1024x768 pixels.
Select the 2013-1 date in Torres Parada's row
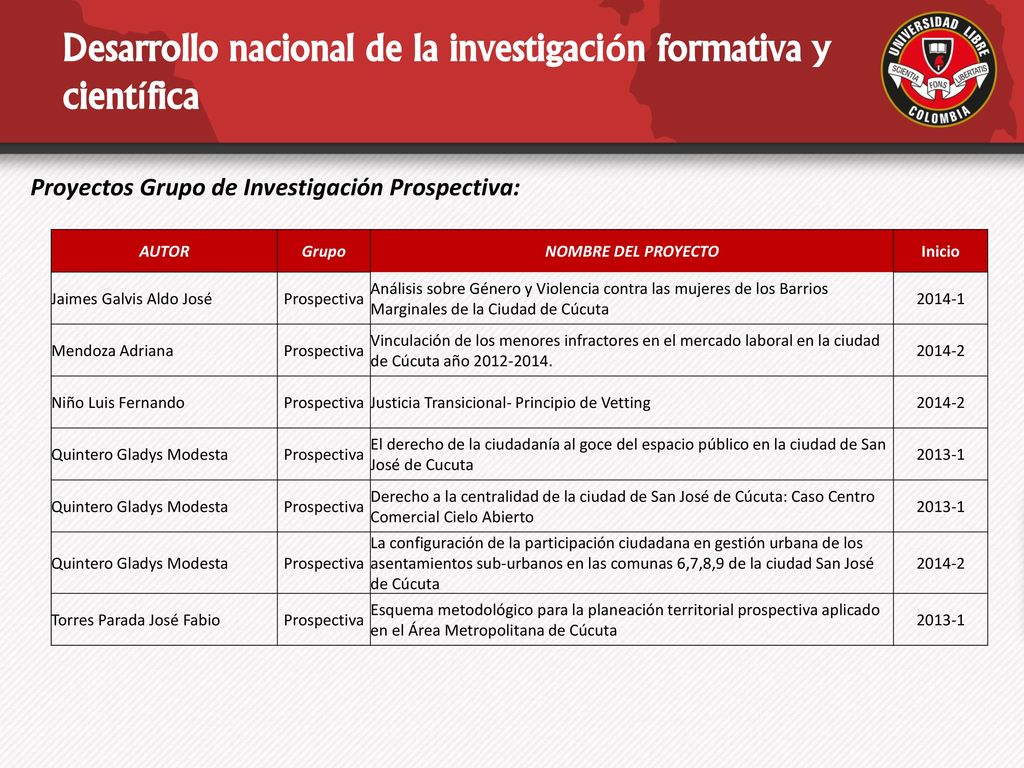940,620
